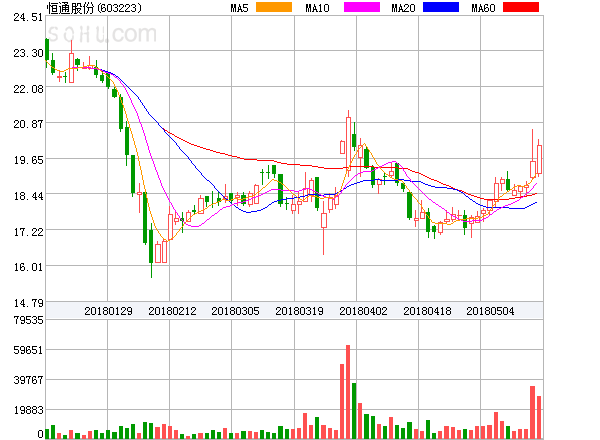Viewport: 600px width, 440px height.
Task: Click the 24.51 price axis label
Action: tap(28, 17)
